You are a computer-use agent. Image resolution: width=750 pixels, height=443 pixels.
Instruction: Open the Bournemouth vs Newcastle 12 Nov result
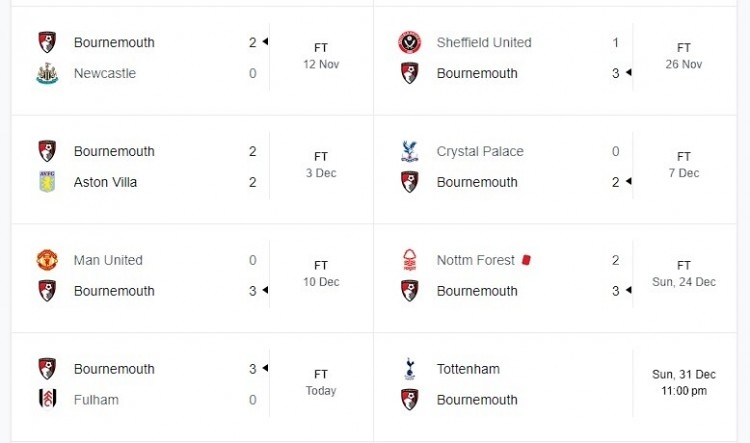(192, 60)
